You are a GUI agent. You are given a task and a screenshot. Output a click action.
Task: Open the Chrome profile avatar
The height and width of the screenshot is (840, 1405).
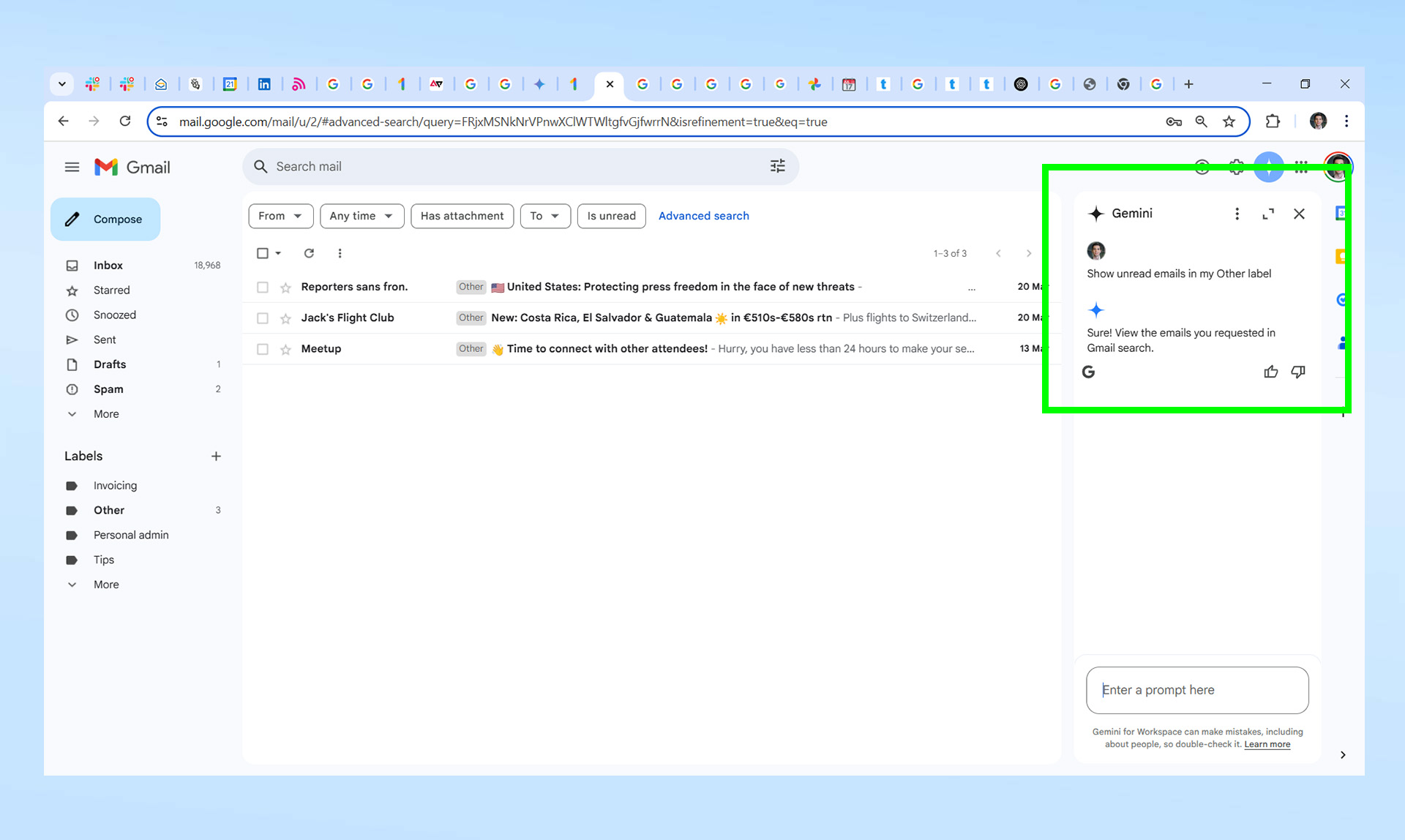[x=1318, y=121]
